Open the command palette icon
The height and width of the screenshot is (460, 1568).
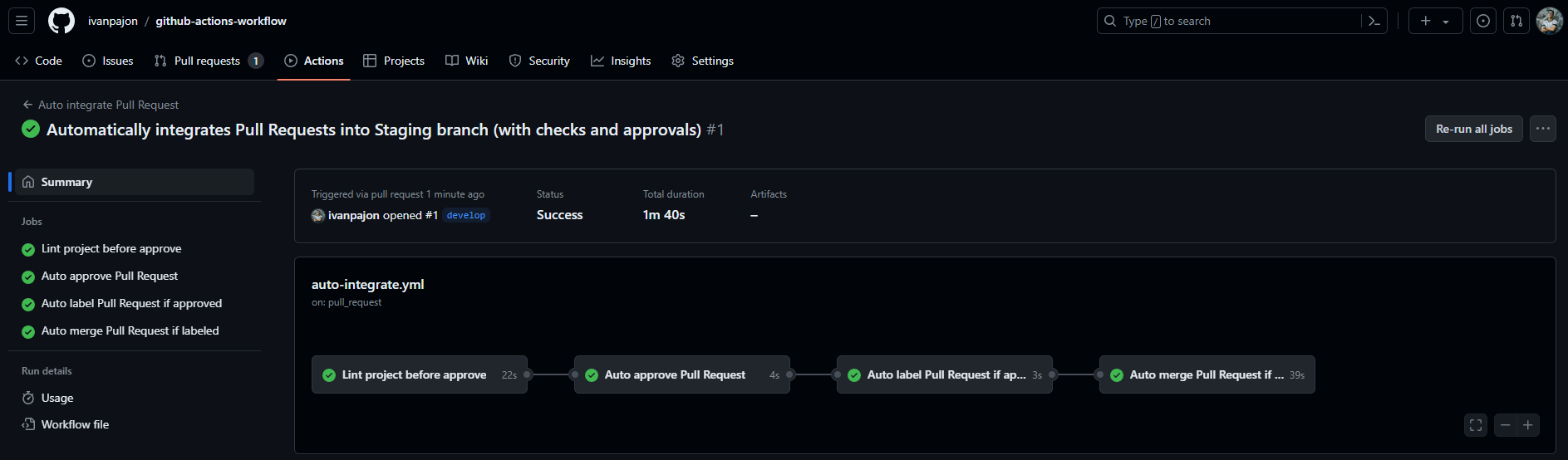click(x=1374, y=21)
